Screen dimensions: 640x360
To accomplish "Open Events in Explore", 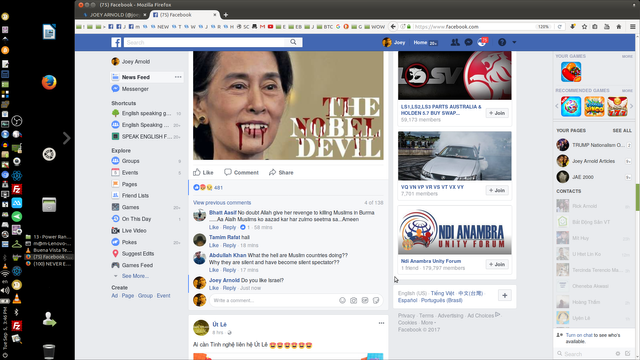I will 130,173.
